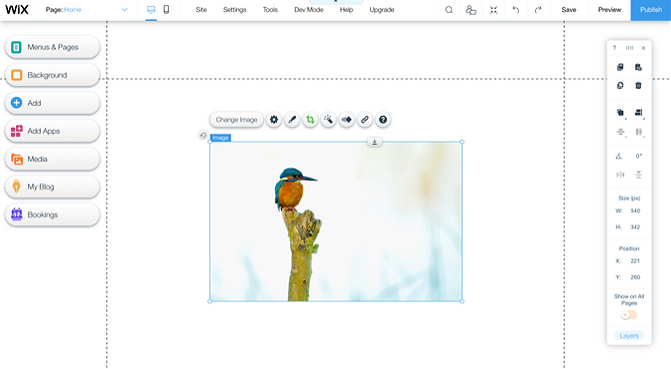Click the Paste icon in toolbar
This screenshot has height=369, width=671.
tap(638, 67)
